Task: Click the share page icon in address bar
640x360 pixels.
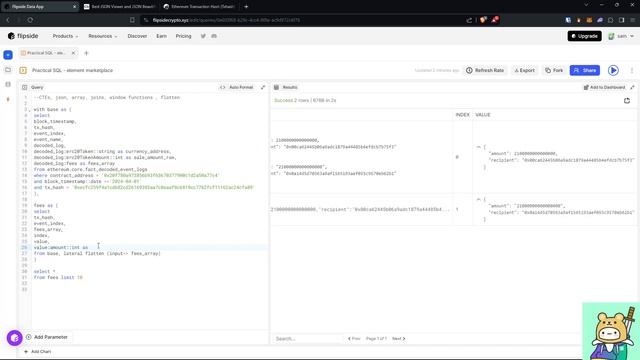Action: pyautogui.click(x=469, y=20)
